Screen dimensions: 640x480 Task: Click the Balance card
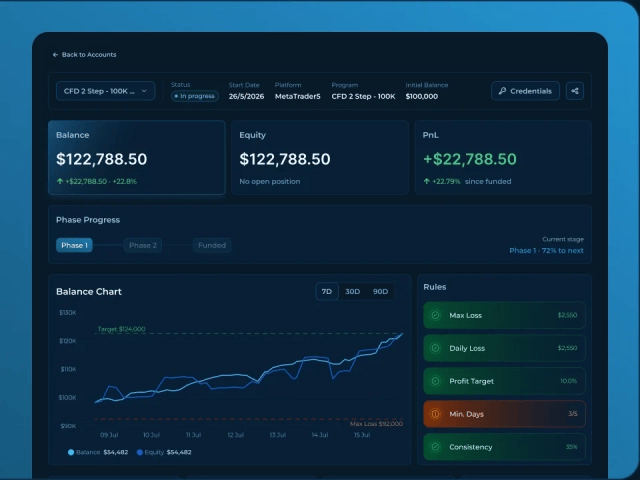137,157
